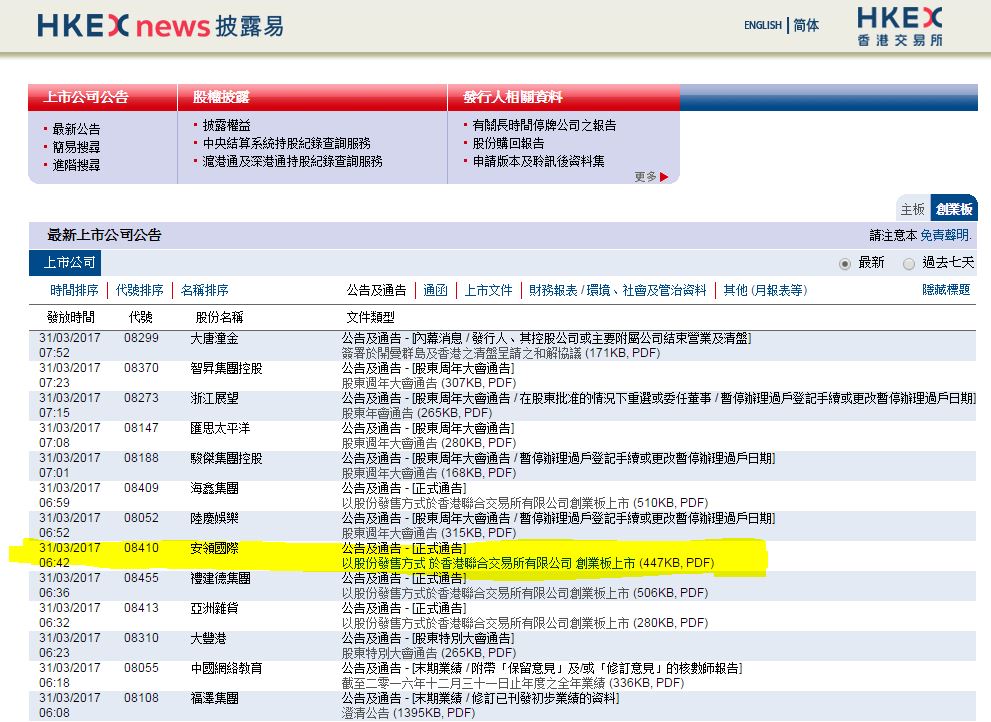
Task: Click stock name 中國網絡教育
Action: (x=226, y=669)
